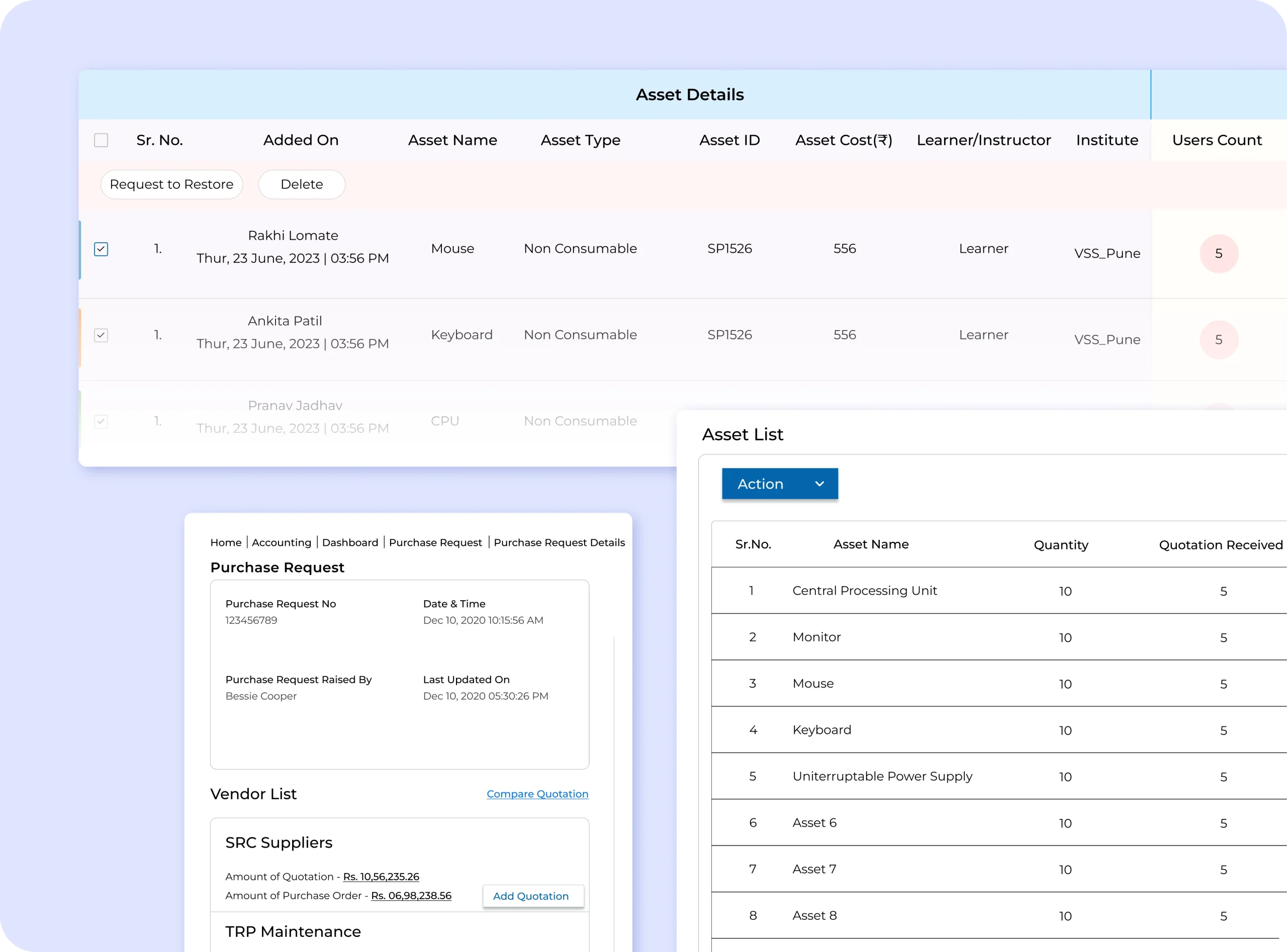The width and height of the screenshot is (1287, 952).
Task: Uncheck the Rakhi Lomate row checkbox
Action: click(101, 249)
